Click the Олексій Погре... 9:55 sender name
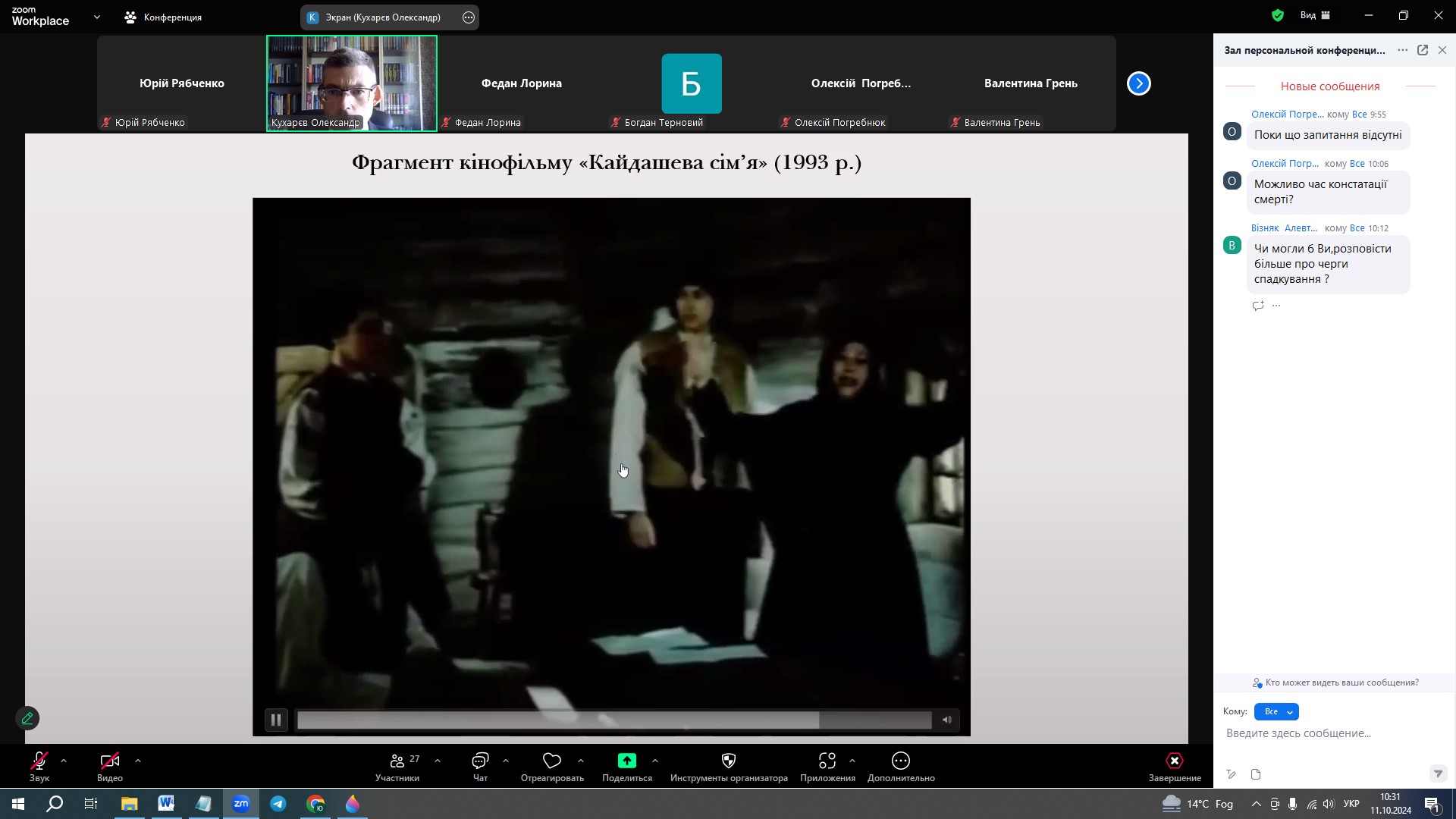Viewport: 1456px width, 819px height. pyautogui.click(x=1287, y=114)
